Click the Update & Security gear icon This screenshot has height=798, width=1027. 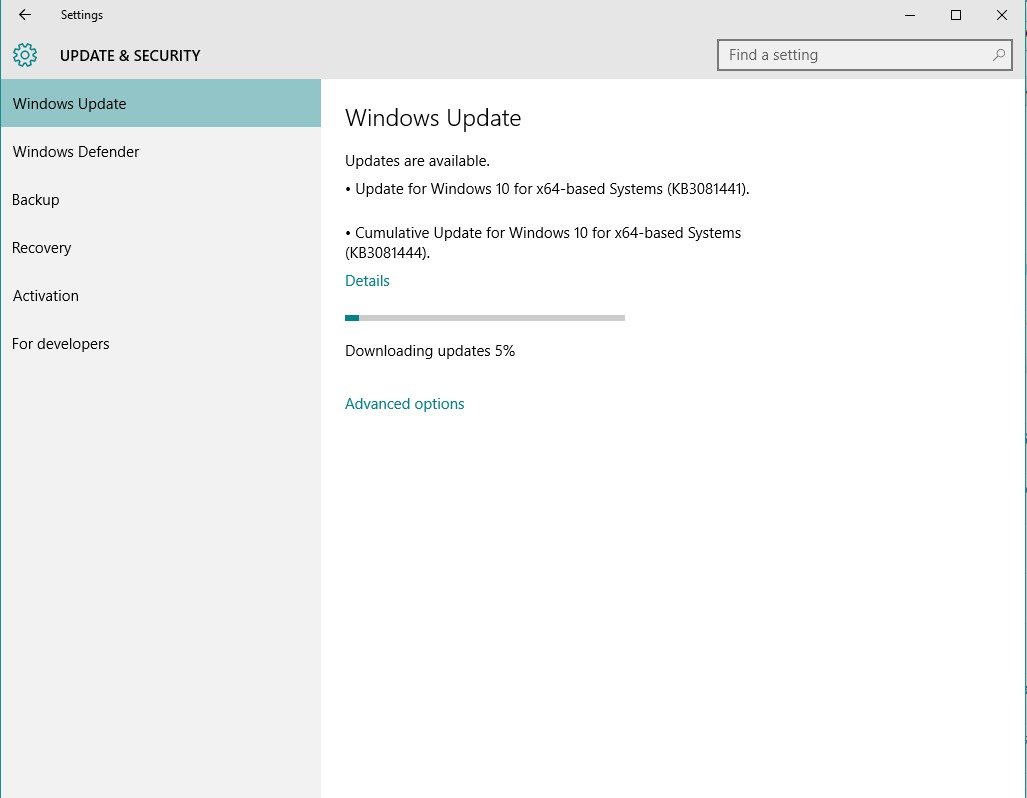(x=25, y=55)
